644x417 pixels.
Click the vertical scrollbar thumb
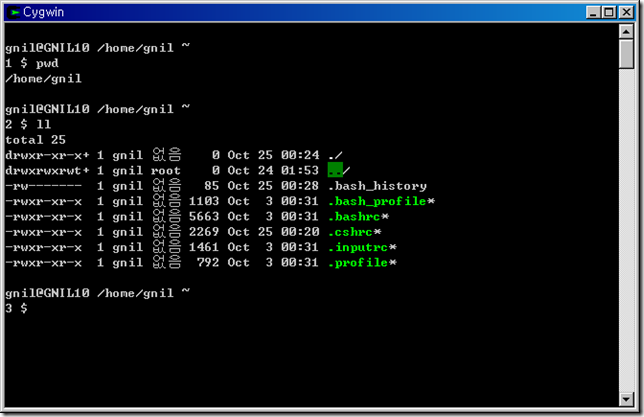(626, 54)
